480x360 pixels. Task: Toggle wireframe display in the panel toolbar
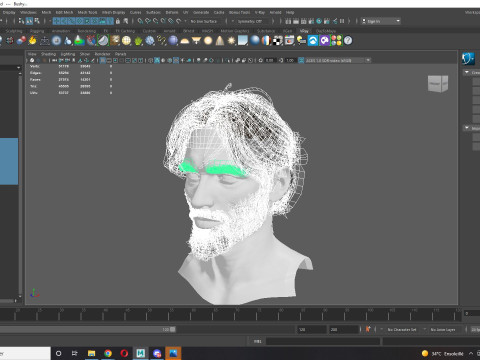tap(151, 60)
